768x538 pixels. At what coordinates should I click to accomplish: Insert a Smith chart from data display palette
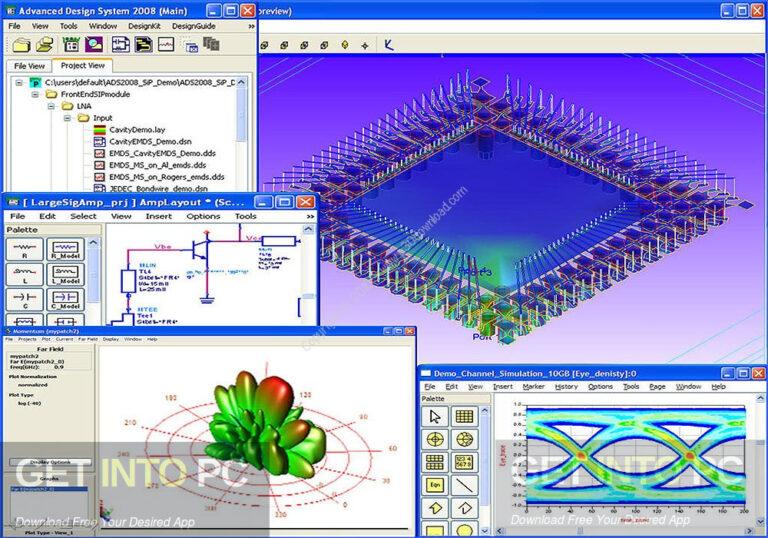coord(464,440)
